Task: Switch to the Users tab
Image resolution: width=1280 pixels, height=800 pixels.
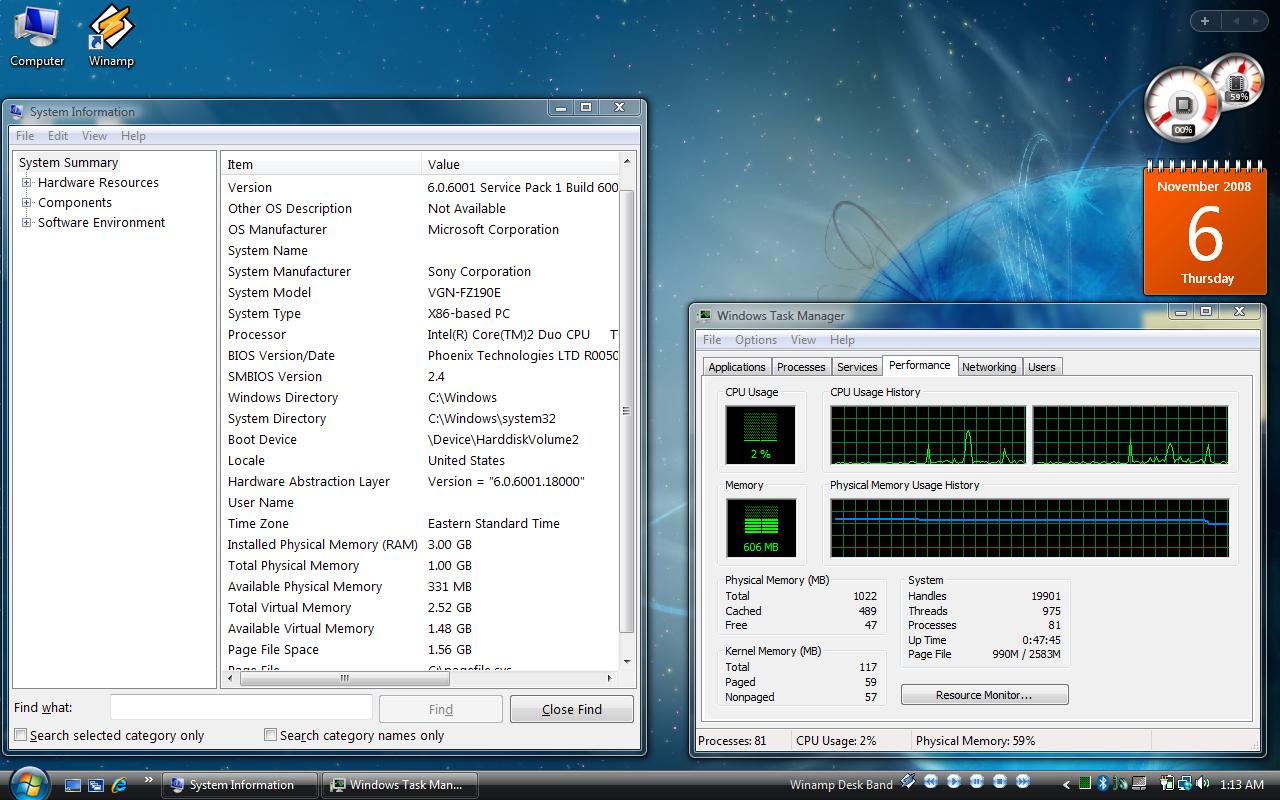Action: click(x=1042, y=367)
